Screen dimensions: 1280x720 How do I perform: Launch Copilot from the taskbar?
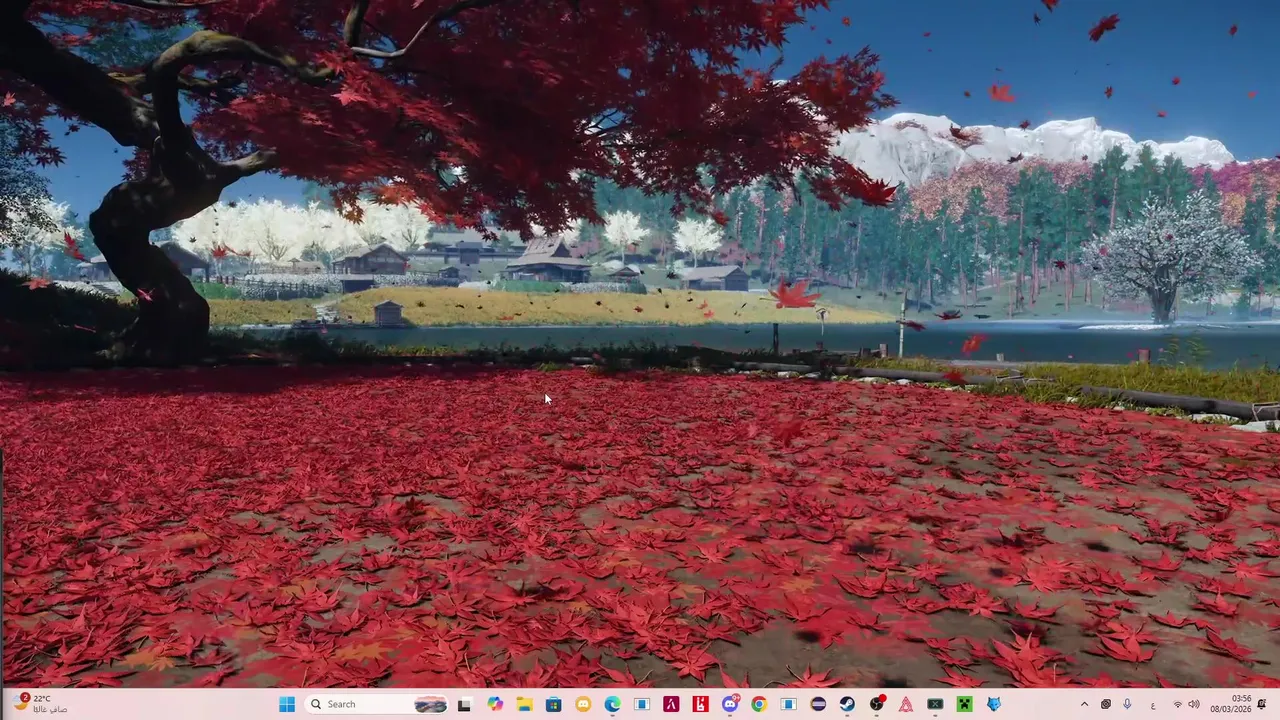coord(495,704)
